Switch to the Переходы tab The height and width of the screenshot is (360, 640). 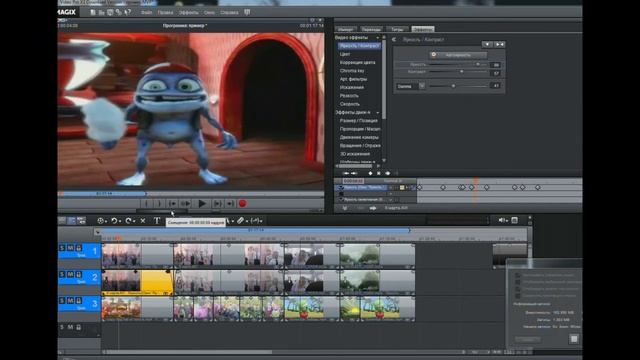click(x=371, y=29)
